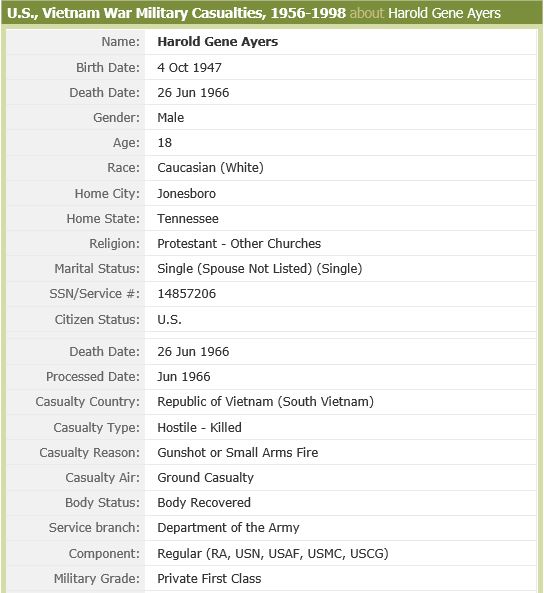Click the Body Recovered status
Viewport: 544px width, 593px height.
coord(204,502)
